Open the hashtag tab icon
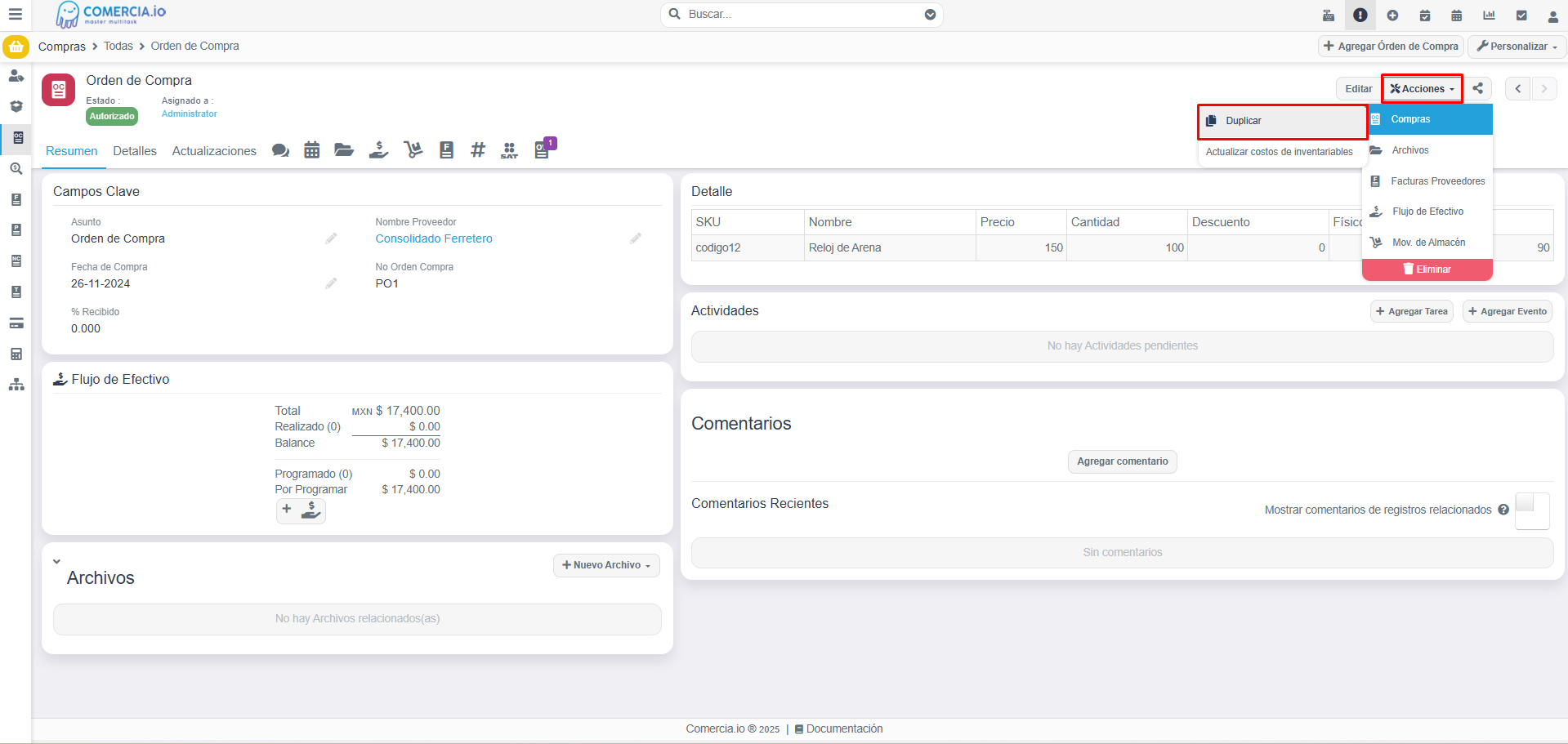The image size is (1568, 744). pyautogui.click(x=478, y=150)
